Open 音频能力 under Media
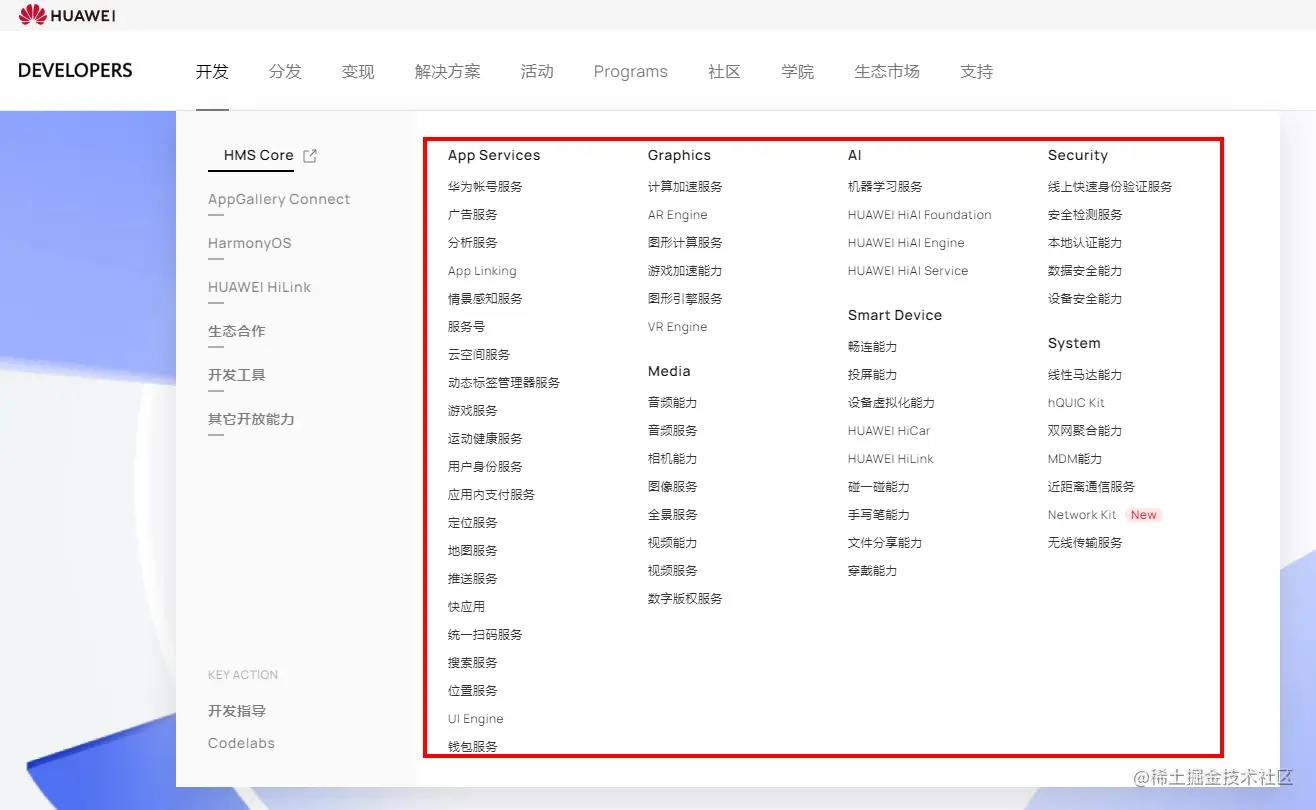This screenshot has width=1316, height=810. tap(672, 403)
